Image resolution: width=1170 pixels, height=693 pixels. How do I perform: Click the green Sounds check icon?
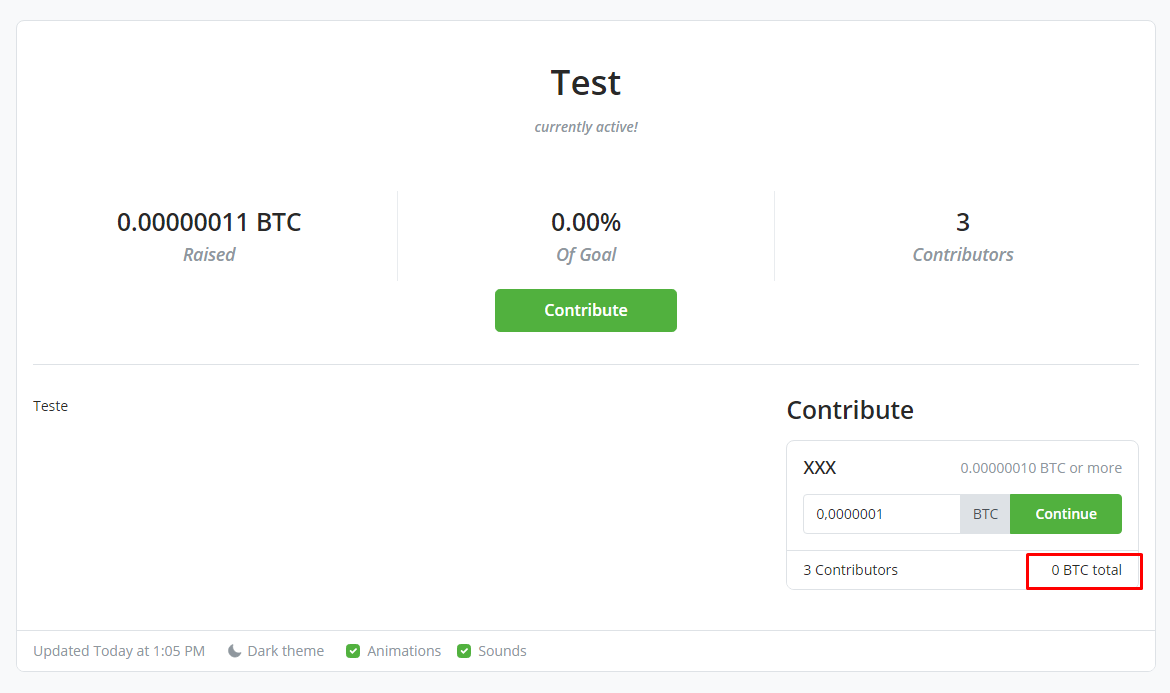[464, 650]
